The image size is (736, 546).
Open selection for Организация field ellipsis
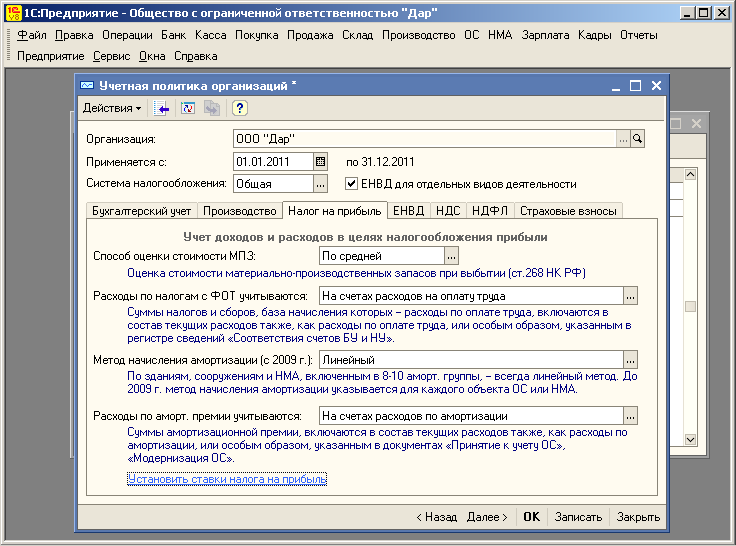click(623, 138)
